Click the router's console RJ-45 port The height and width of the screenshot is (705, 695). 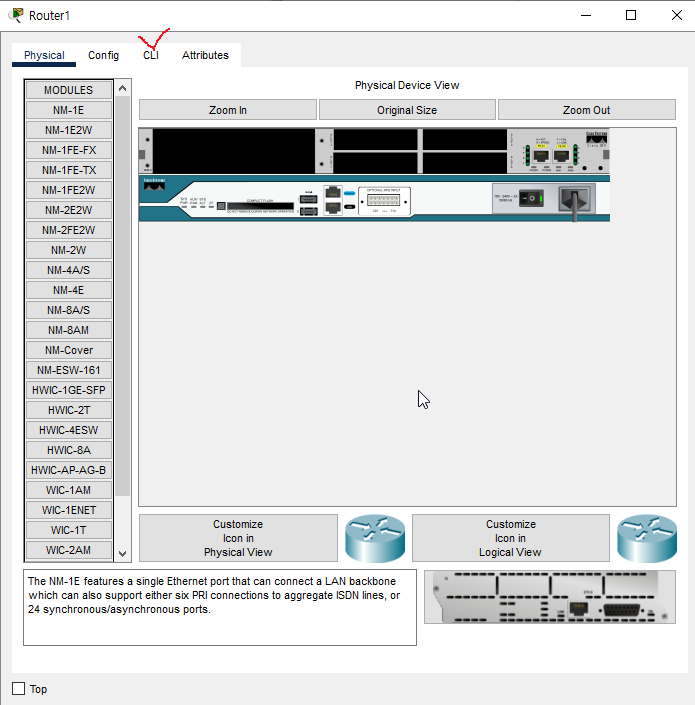[333, 193]
